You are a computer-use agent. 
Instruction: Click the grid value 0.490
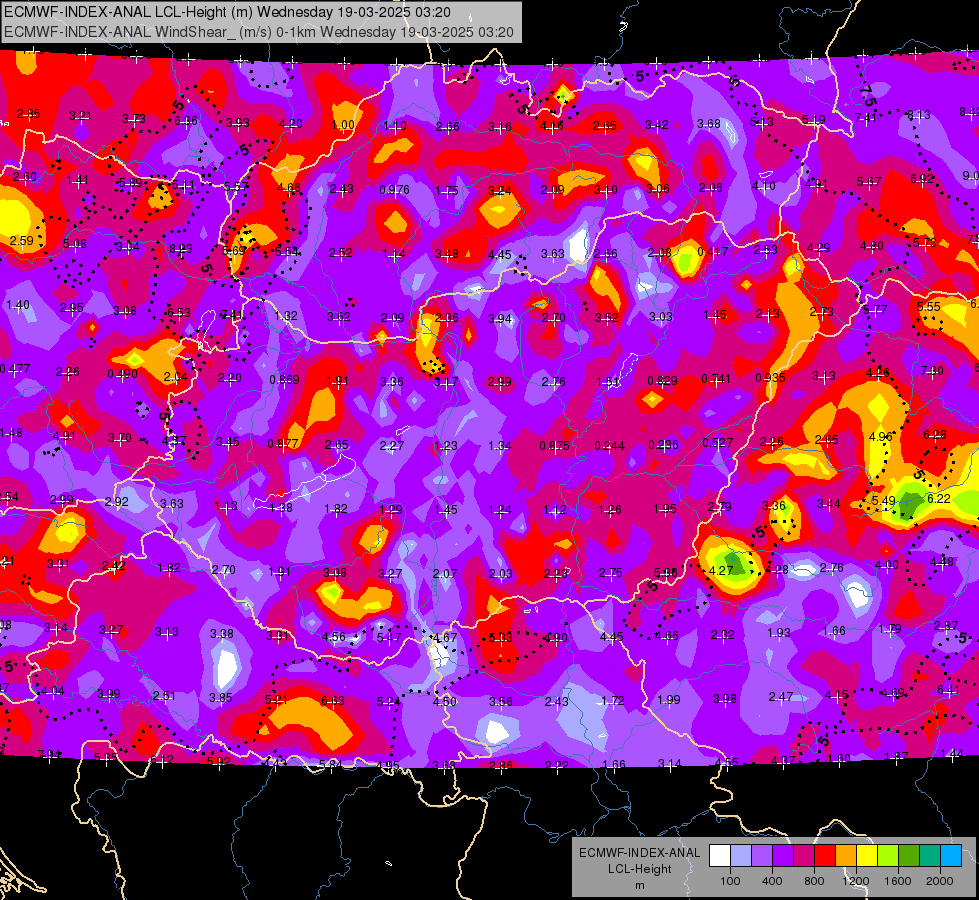(x=122, y=373)
